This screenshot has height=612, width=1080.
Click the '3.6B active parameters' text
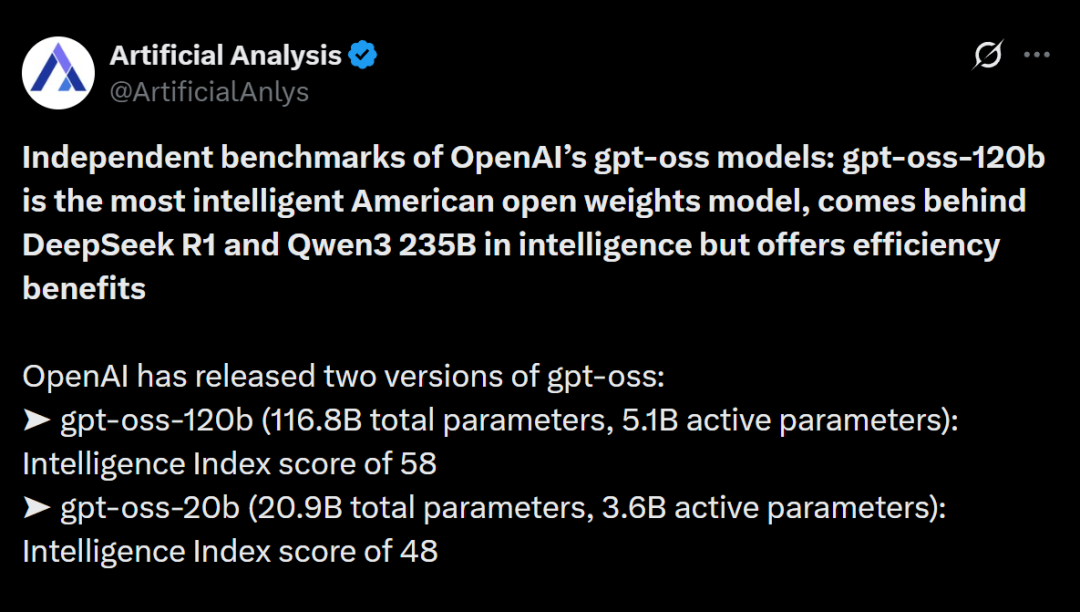(767, 508)
